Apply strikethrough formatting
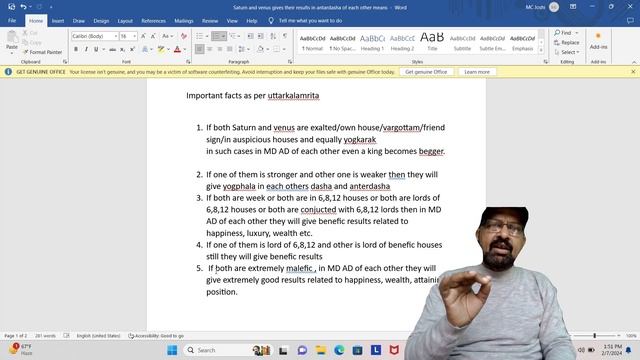Viewport: 640px width, 360px height. point(112,49)
